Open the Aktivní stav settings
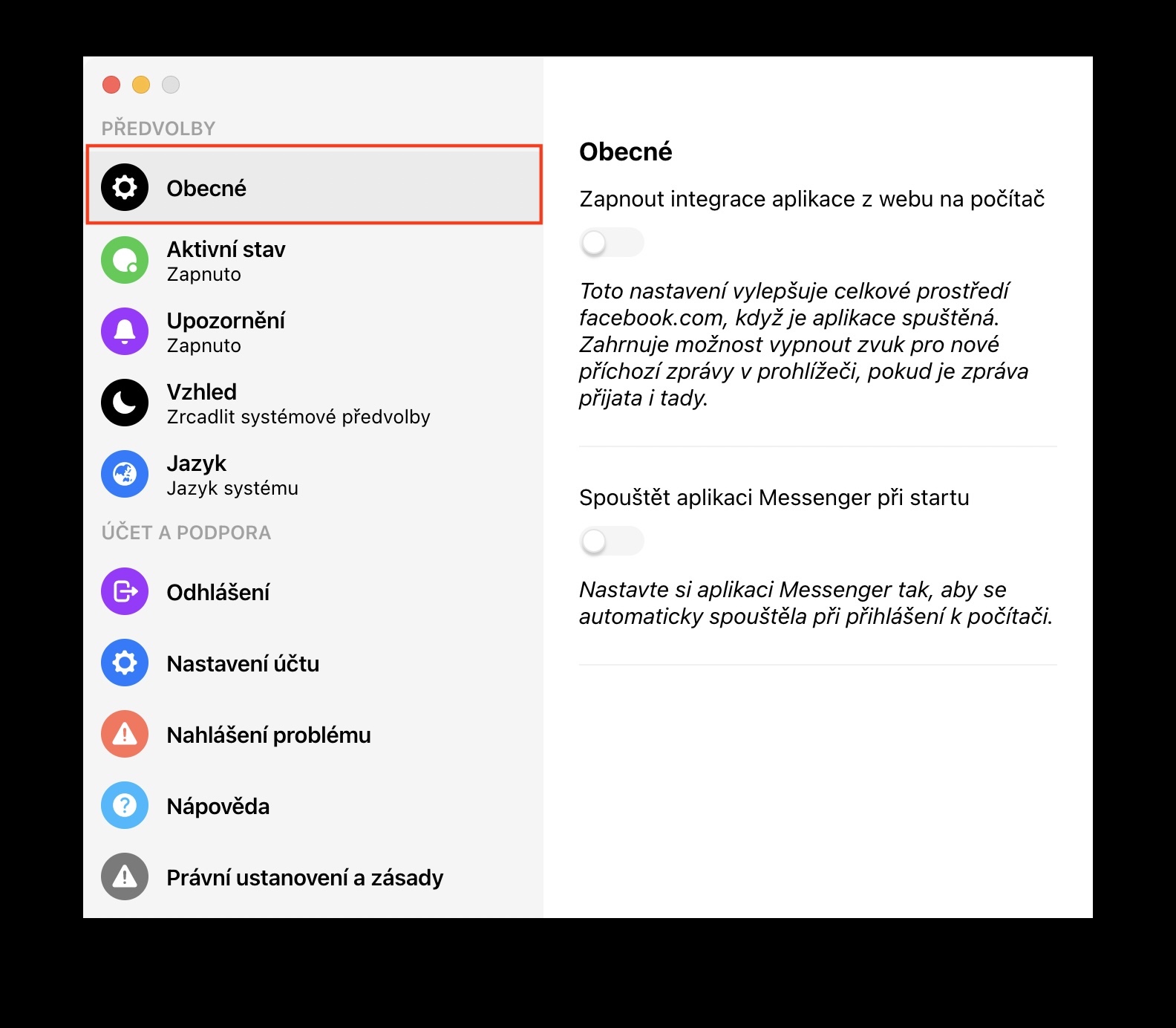 (x=315, y=260)
